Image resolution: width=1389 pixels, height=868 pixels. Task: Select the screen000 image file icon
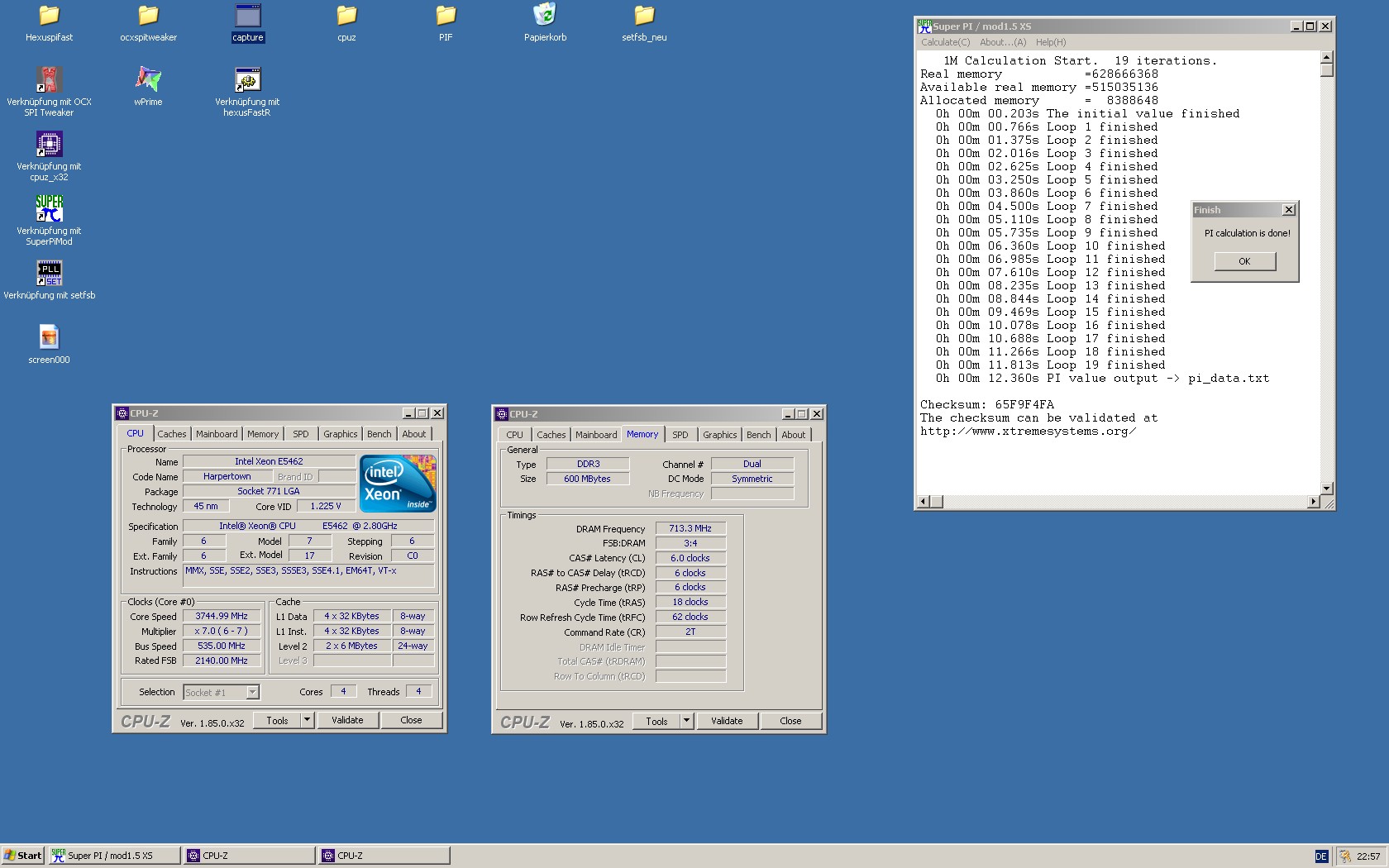(x=49, y=337)
